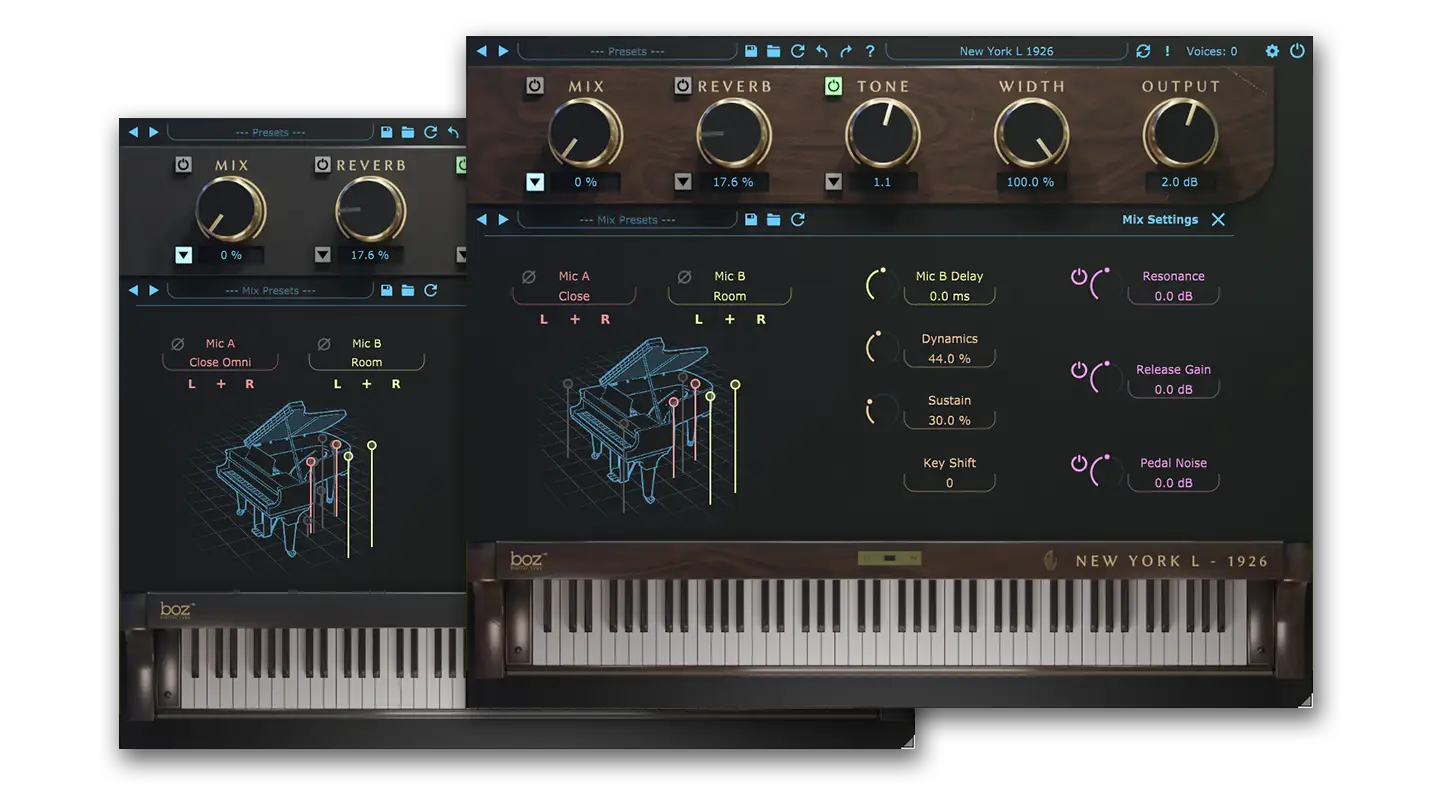Click the redo arrow in top toolbar
Viewport: 1444px width, 788px height.
(846, 51)
